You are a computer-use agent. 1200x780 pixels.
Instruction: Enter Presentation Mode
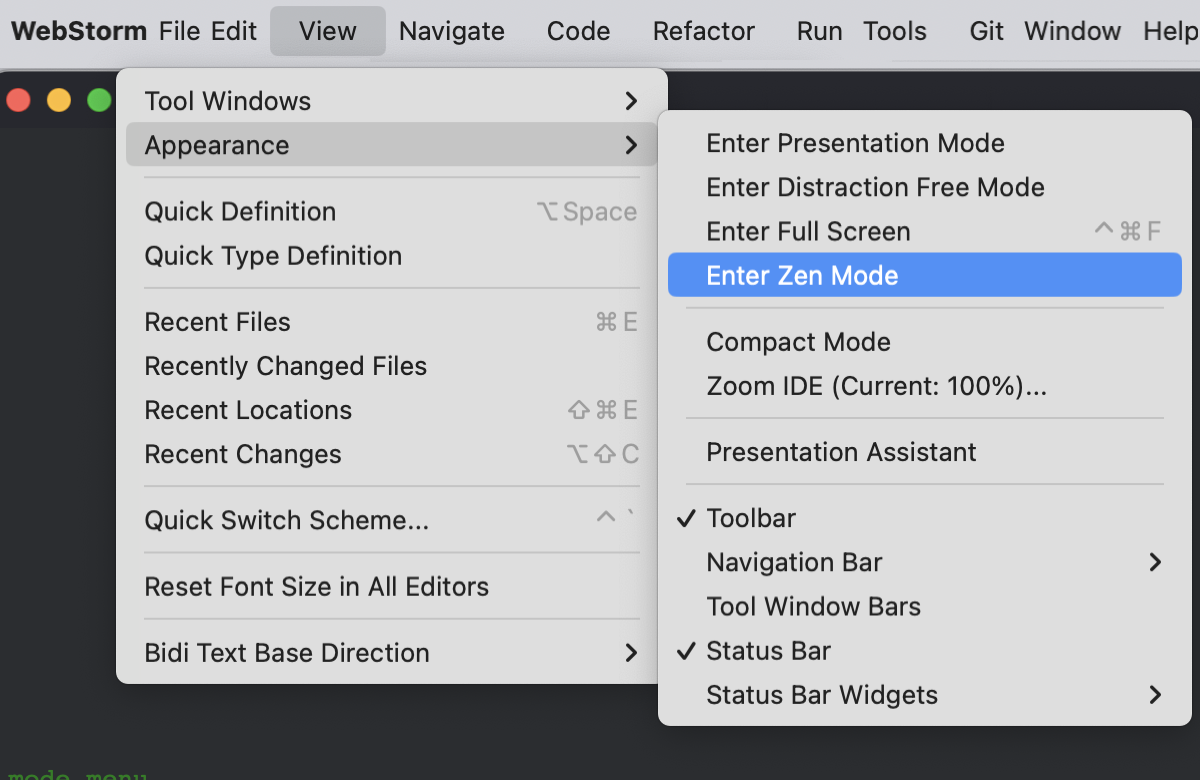[856, 143]
